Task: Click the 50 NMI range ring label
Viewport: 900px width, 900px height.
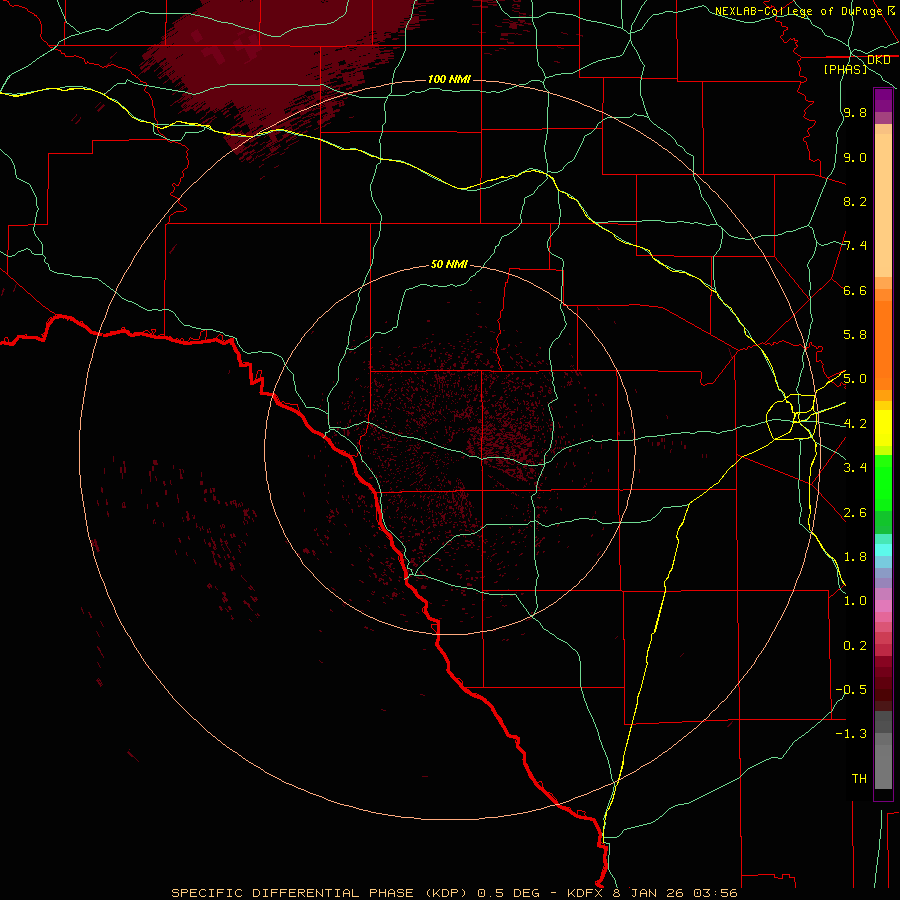Action: tap(449, 264)
